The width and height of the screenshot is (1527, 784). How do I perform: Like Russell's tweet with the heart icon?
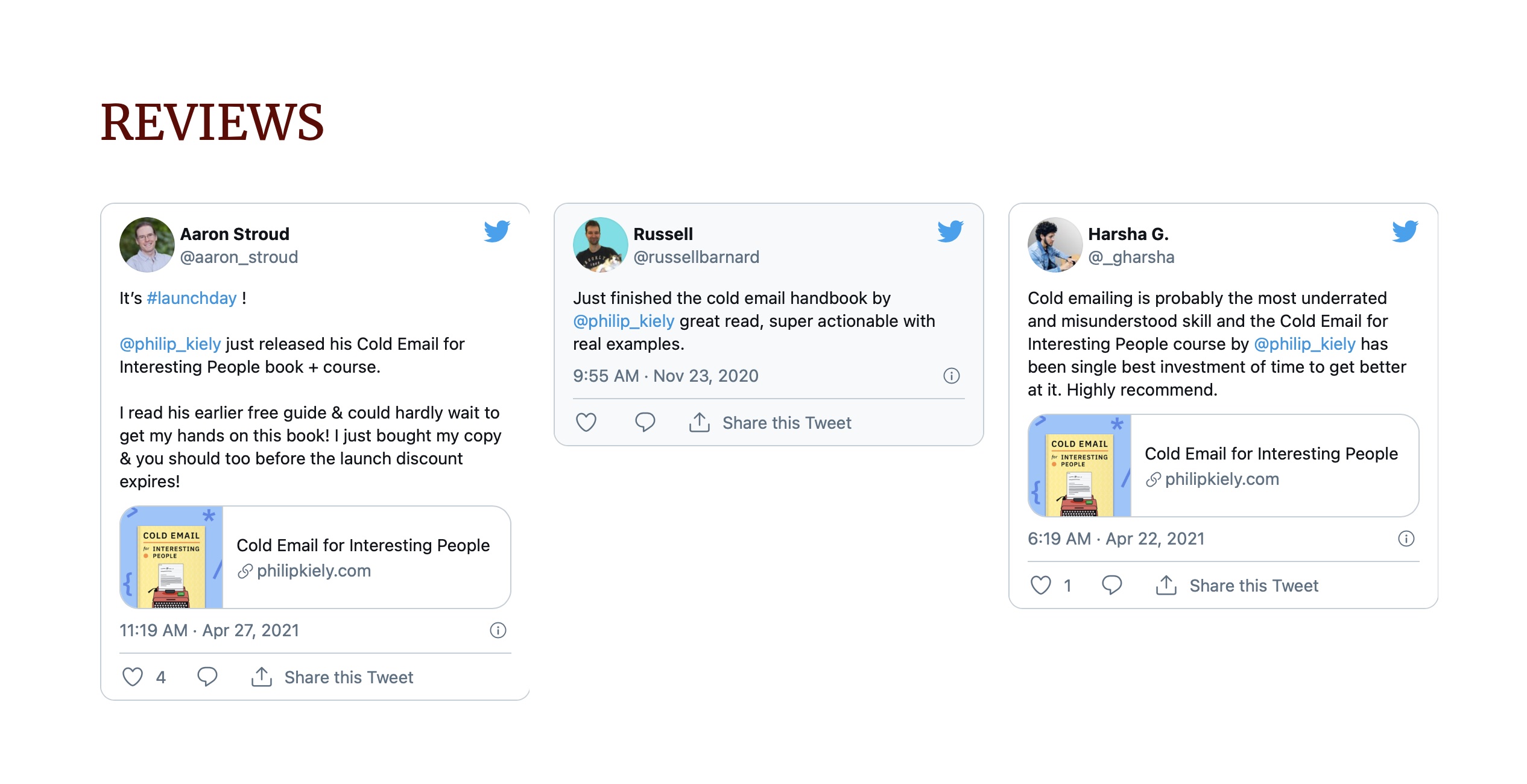click(x=586, y=423)
